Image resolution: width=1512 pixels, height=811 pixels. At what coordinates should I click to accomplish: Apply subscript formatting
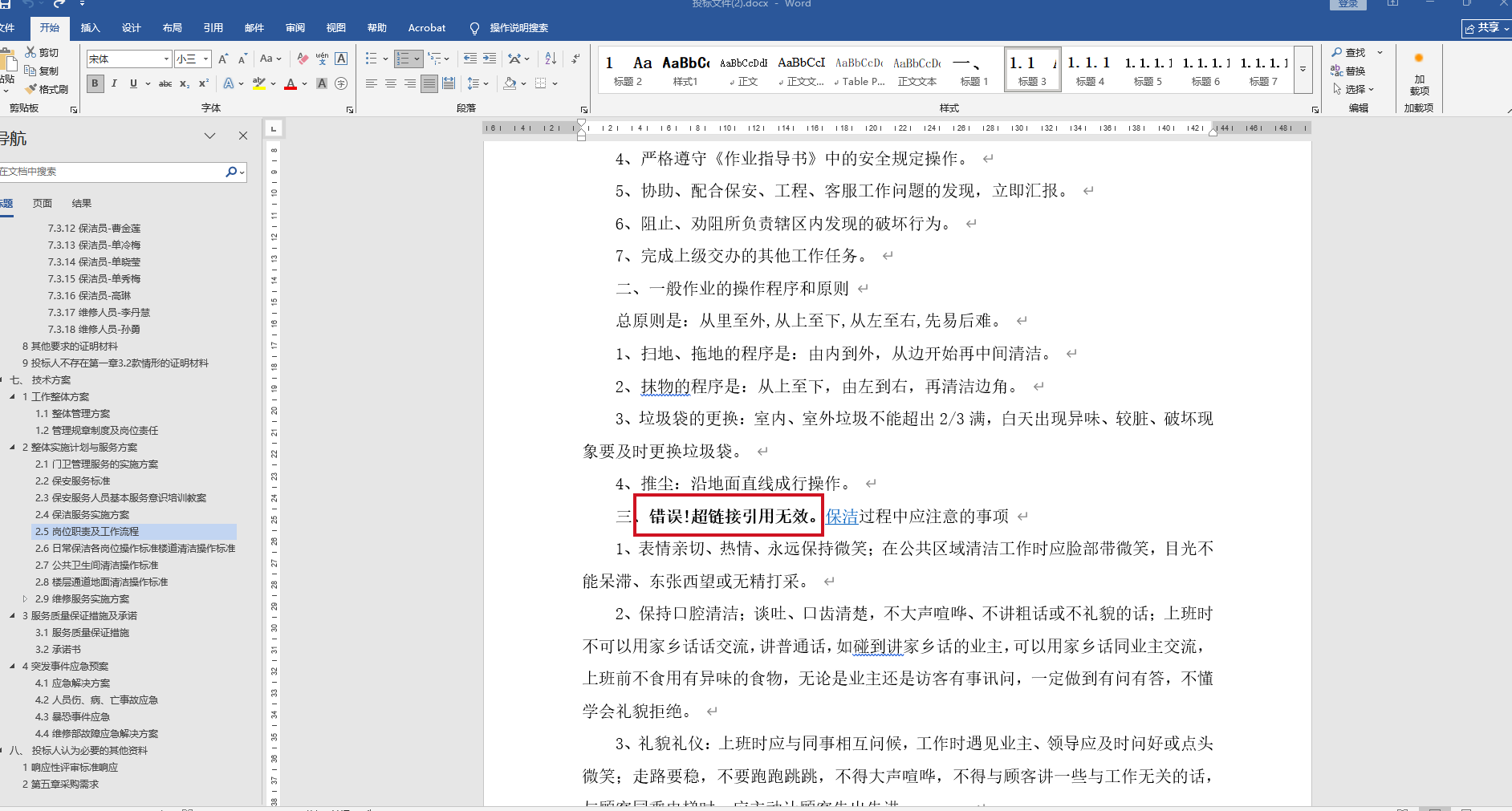pyautogui.click(x=185, y=83)
